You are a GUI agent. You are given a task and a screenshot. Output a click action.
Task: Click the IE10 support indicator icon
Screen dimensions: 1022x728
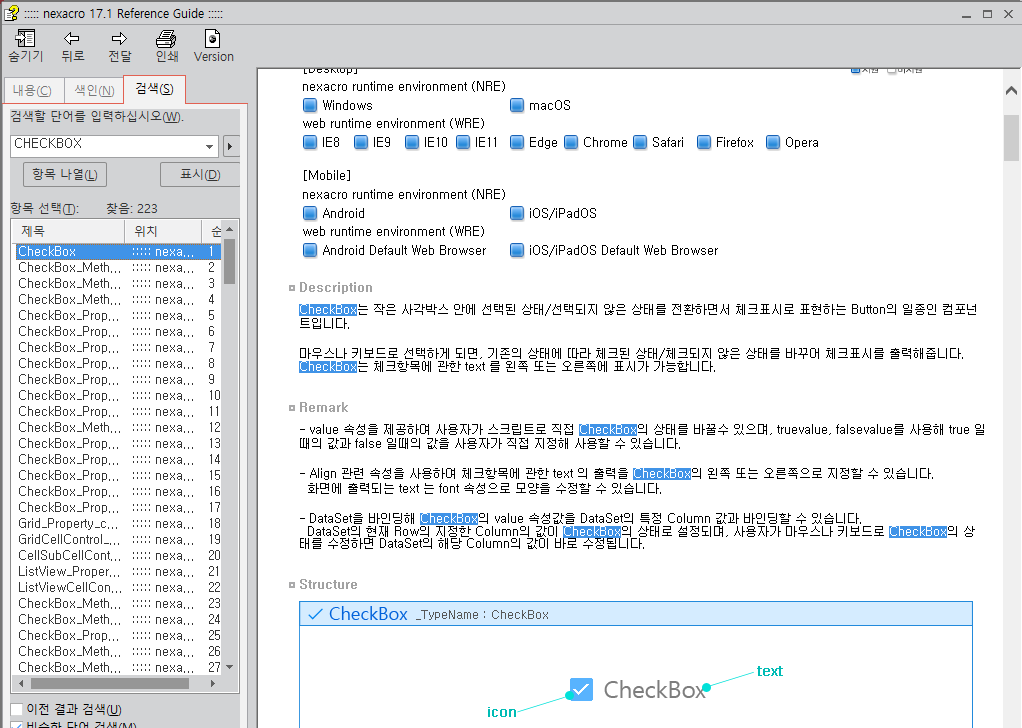tap(412, 142)
